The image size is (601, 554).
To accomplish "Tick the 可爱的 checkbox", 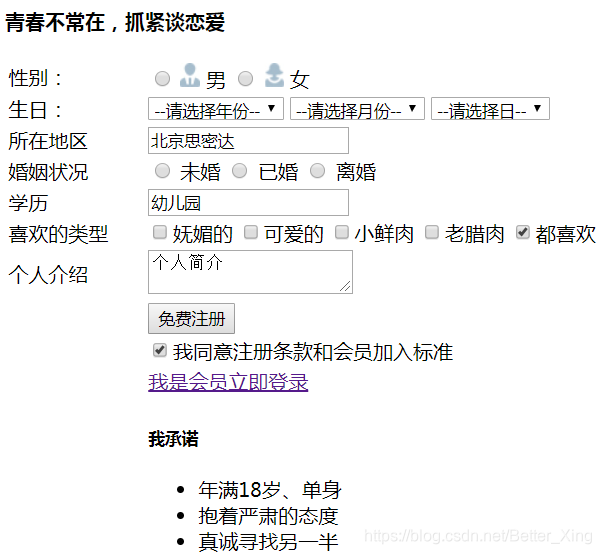I will pos(251,232).
